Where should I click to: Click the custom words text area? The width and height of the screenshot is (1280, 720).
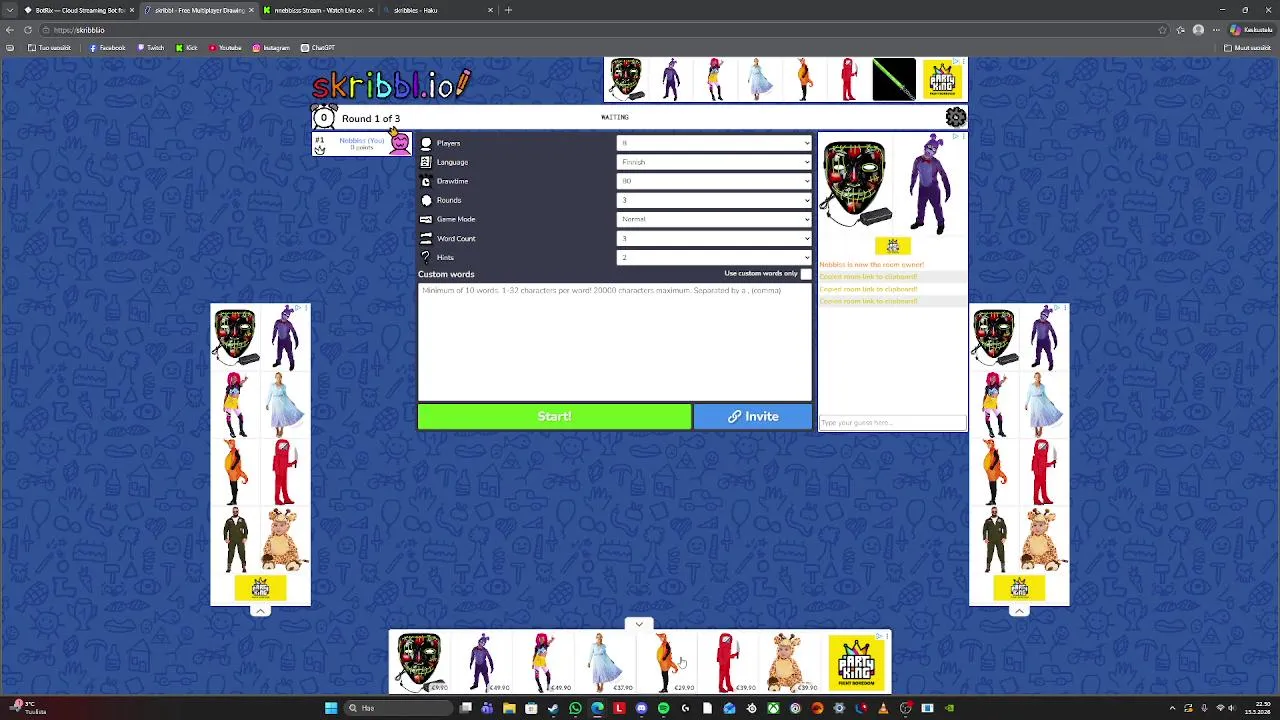tap(615, 341)
